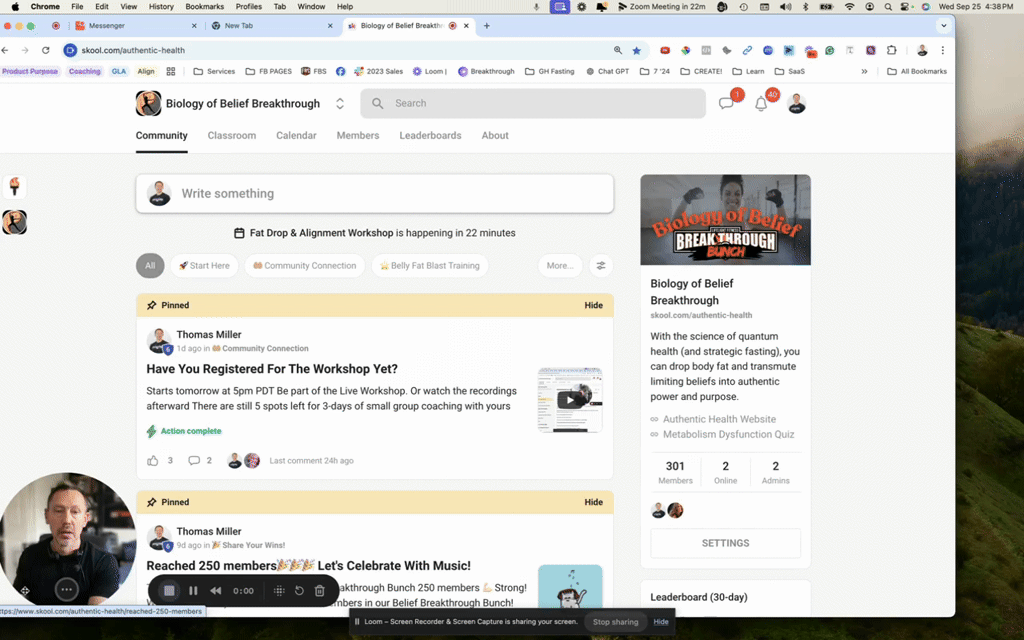Delete the Loom recording with the trash icon

[x=320, y=590]
